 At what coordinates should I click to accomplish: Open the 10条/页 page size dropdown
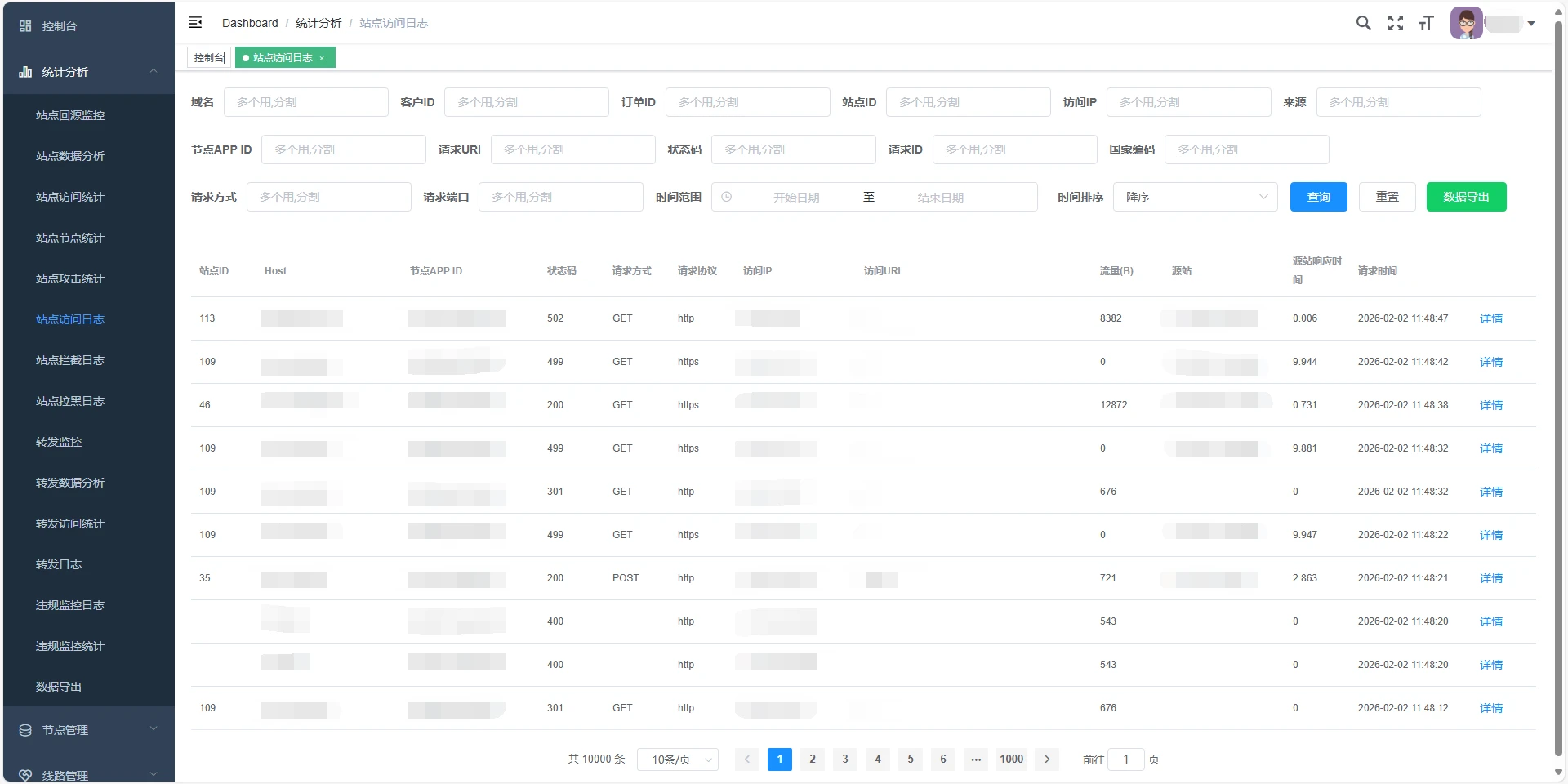coord(677,759)
